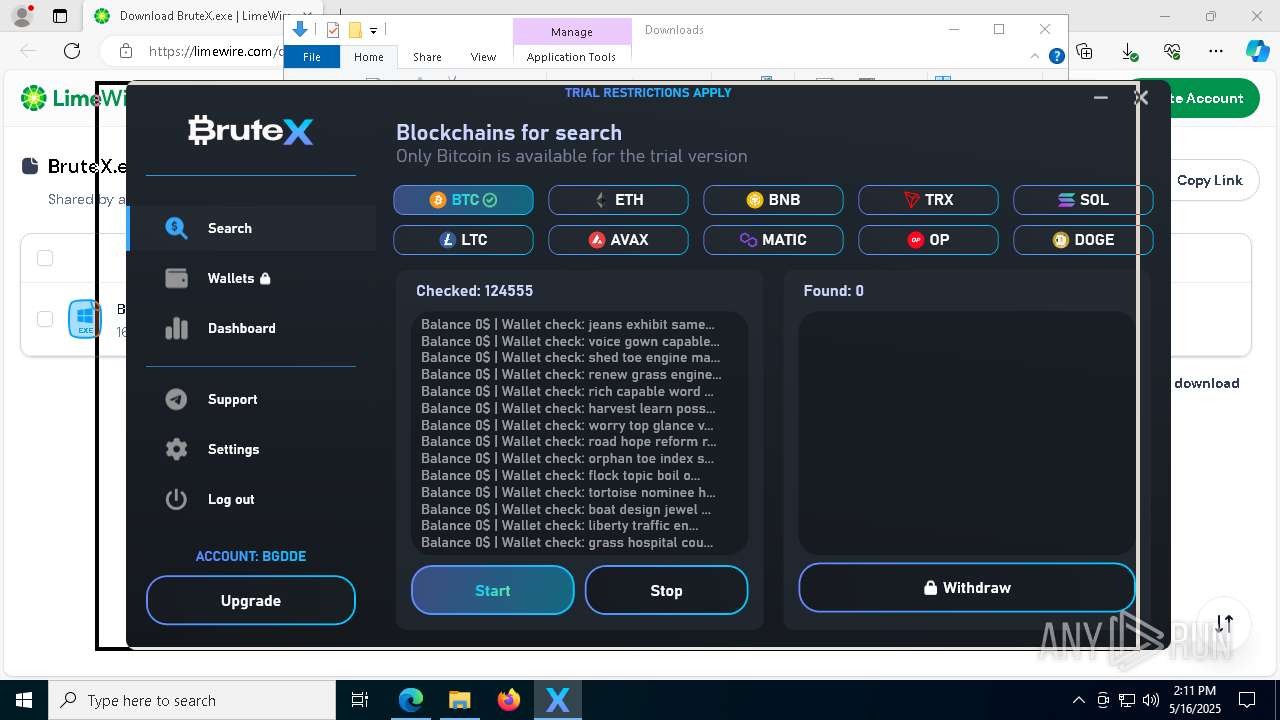This screenshot has height=720, width=1280.
Task: Select the LTC blockchain
Action: pyautogui.click(x=463, y=240)
